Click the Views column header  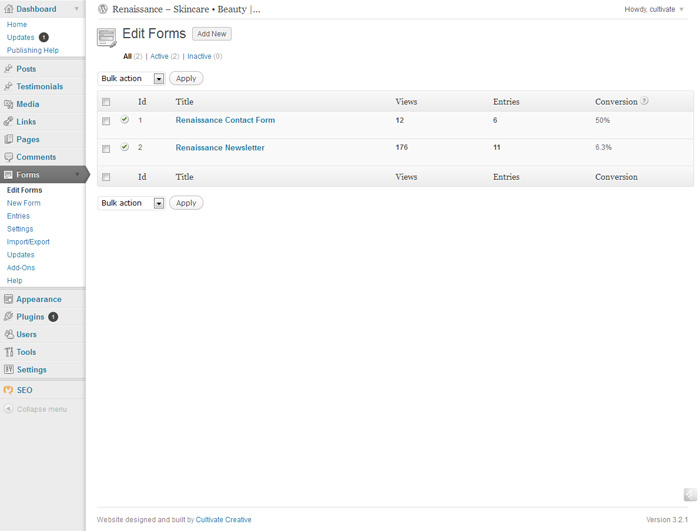pos(406,102)
